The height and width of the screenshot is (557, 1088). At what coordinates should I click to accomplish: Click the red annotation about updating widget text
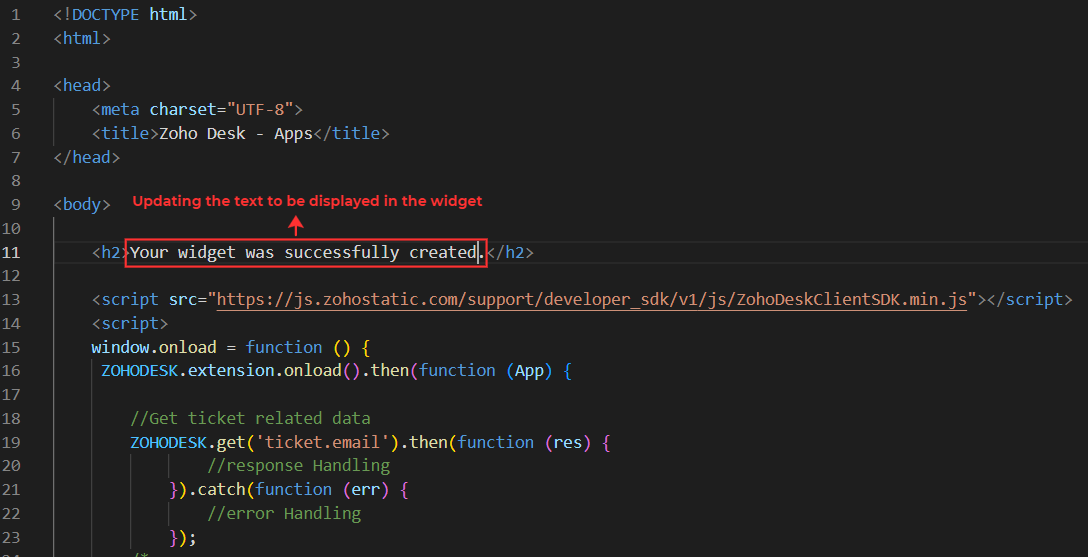[307, 201]
